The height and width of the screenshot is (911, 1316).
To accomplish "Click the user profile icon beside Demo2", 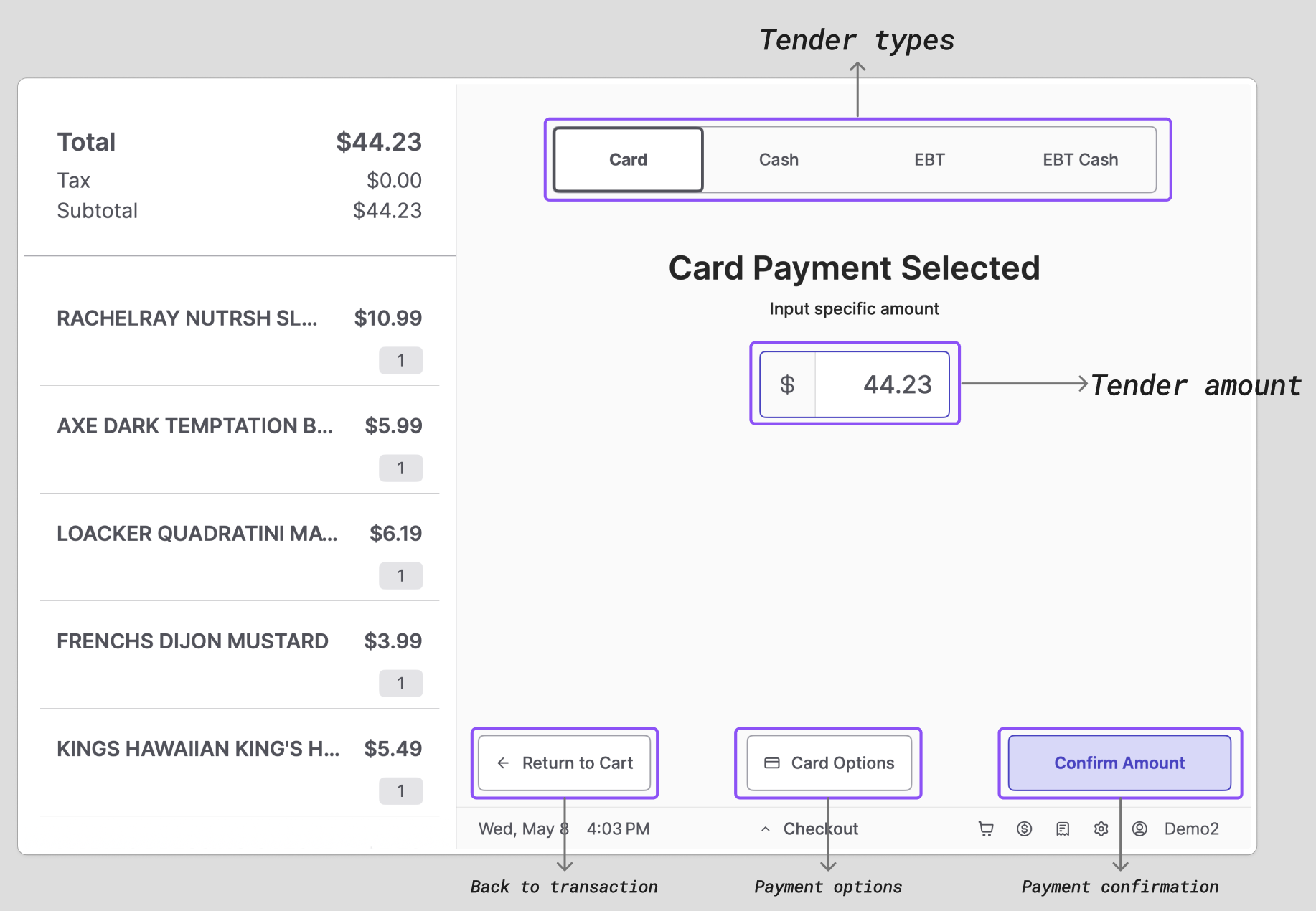I will pyautogui.click(x=1139, y=829).
